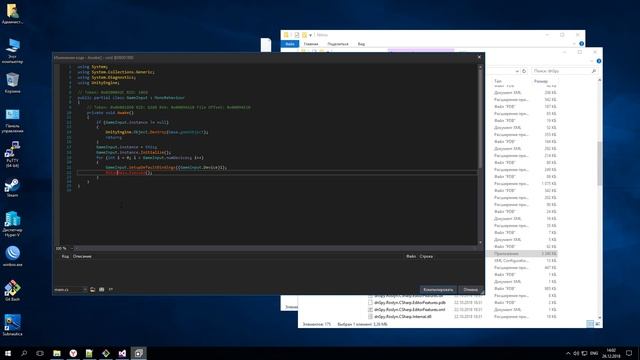Select dnSpy.Roslyn.CSharp.EditorFeatures.xml file

click(x=410, y=309)
